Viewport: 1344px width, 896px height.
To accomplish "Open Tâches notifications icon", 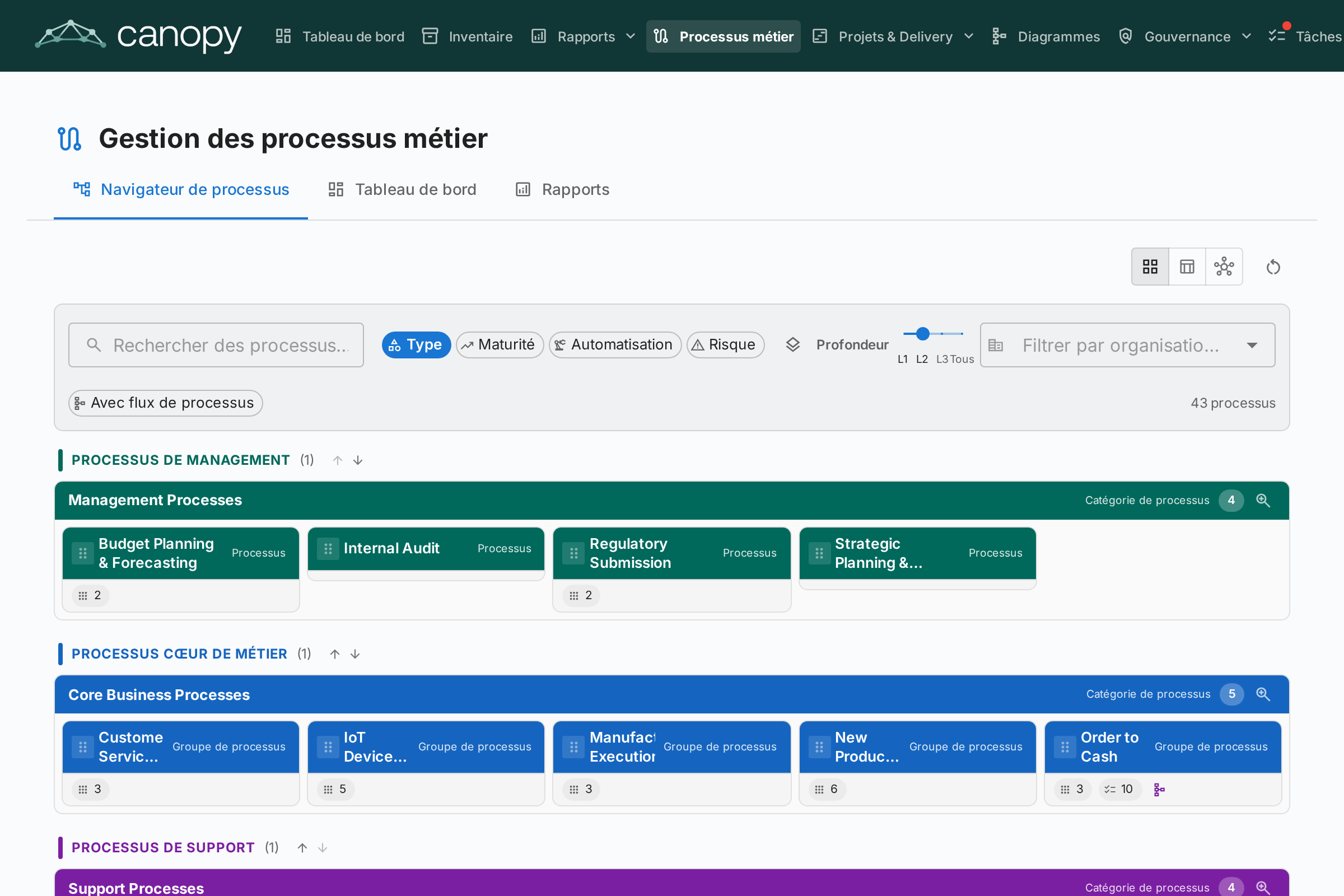I will pyautogui.click(x=1277, y=35).
